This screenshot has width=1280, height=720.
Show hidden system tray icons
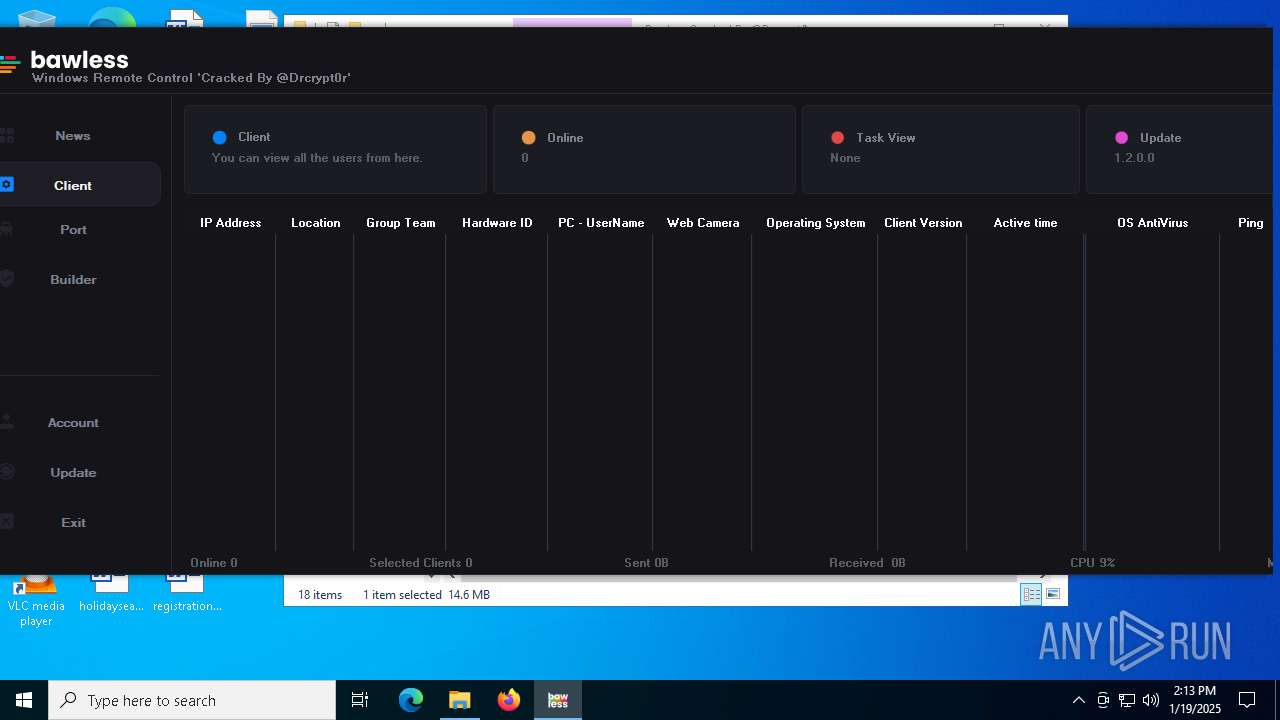tap(1078, 700)
